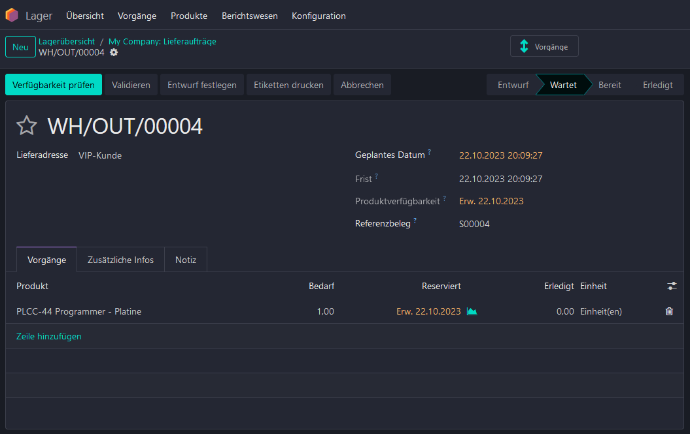Show help tooltip for Geplantes Datum
The image size is (690, 434).
coord(429,152)
